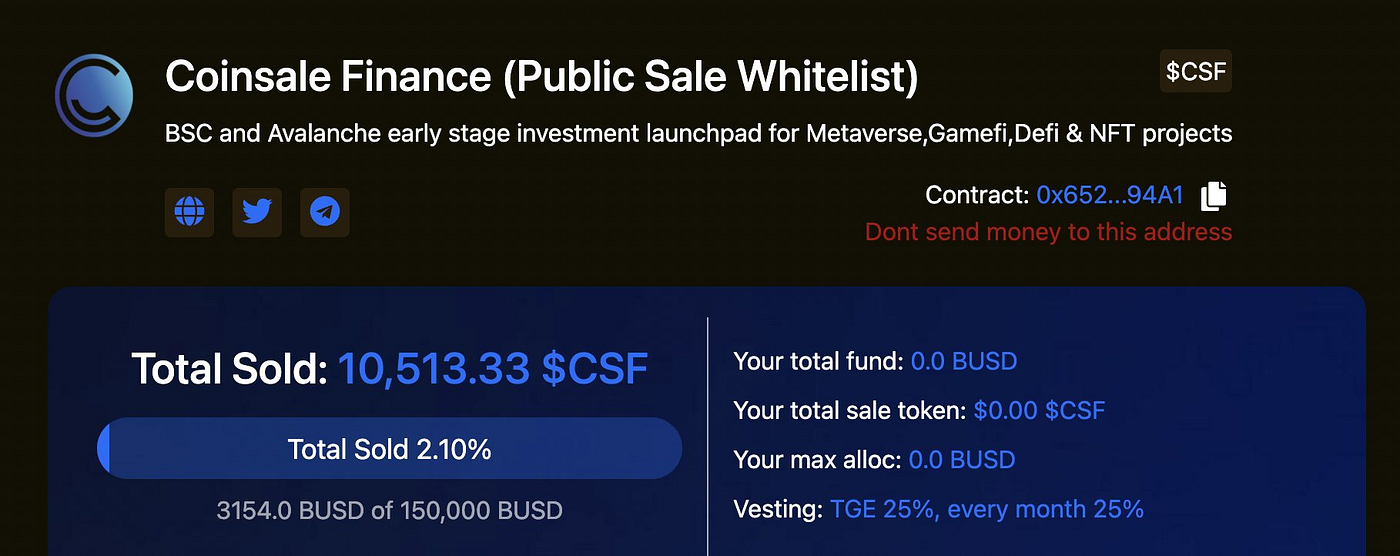Click the 'Contract:' label
The height and width of the screenshot is (556, 1400).
tap(977, 195)
